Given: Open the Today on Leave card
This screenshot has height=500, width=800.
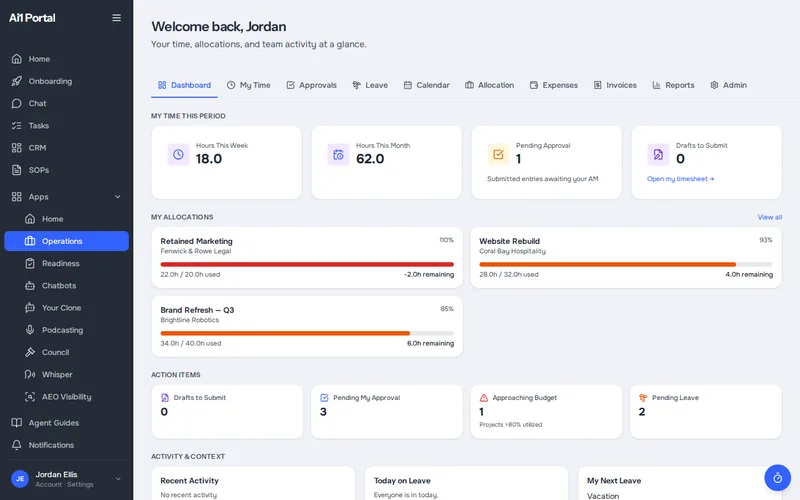Looking at the screenshot, I should 466,484.
